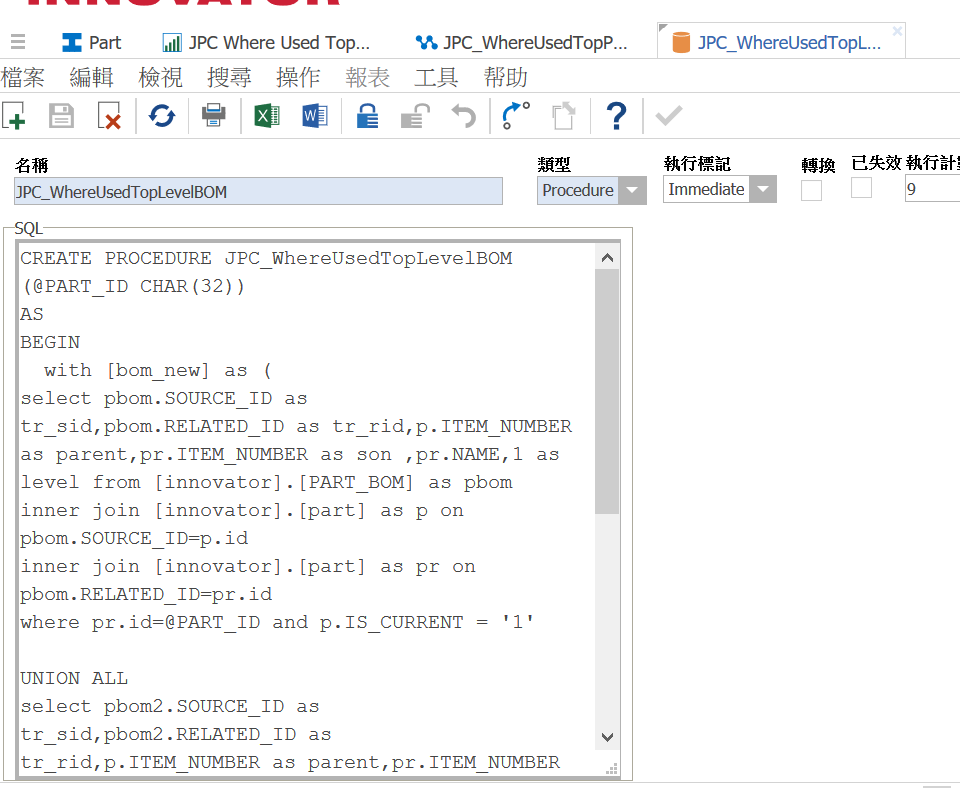The image size is (960, 802).
Task: Open the 搜尋 menu
Action: tap(229, 77)
